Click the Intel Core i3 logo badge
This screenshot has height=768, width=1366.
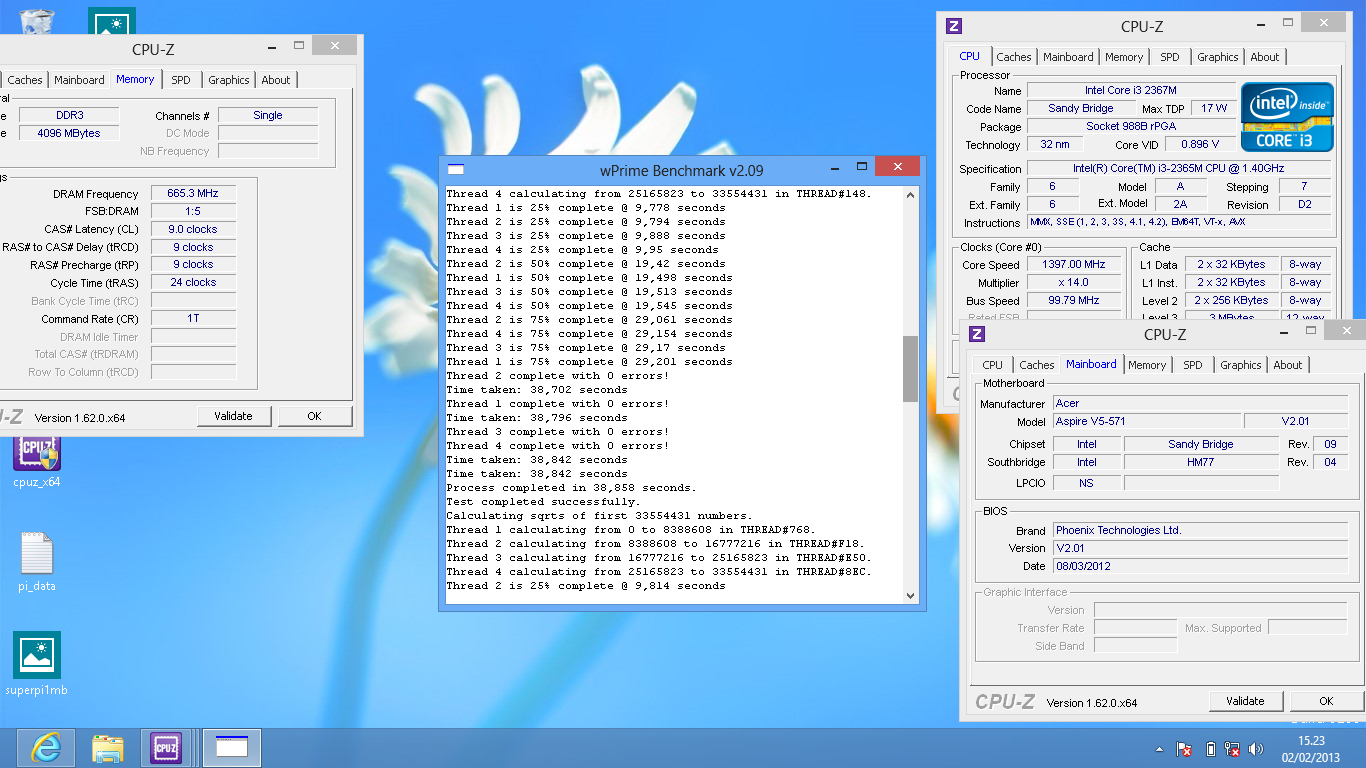[x=1287, y=117]
